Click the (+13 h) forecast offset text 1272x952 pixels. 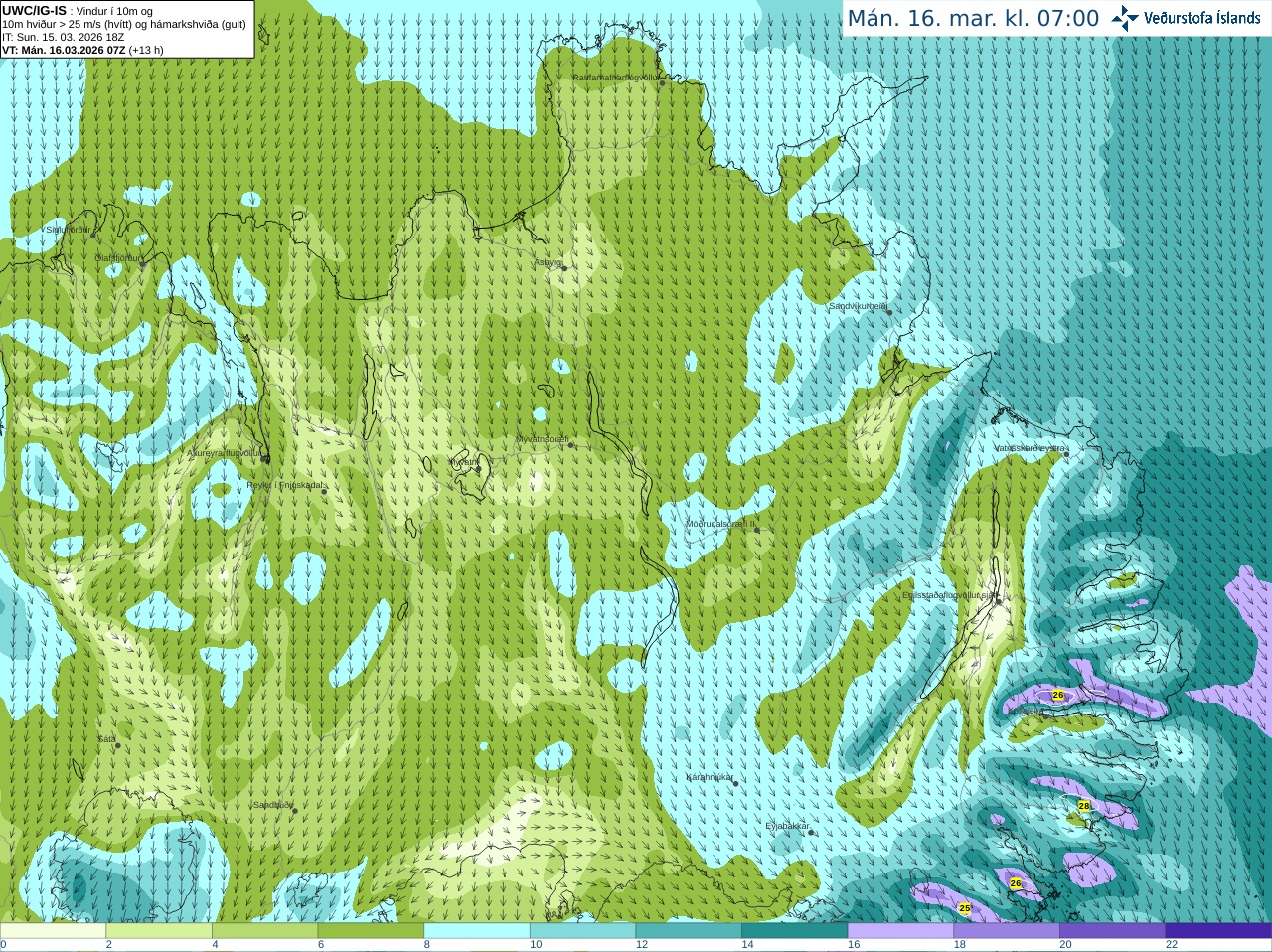pos(146,50)
